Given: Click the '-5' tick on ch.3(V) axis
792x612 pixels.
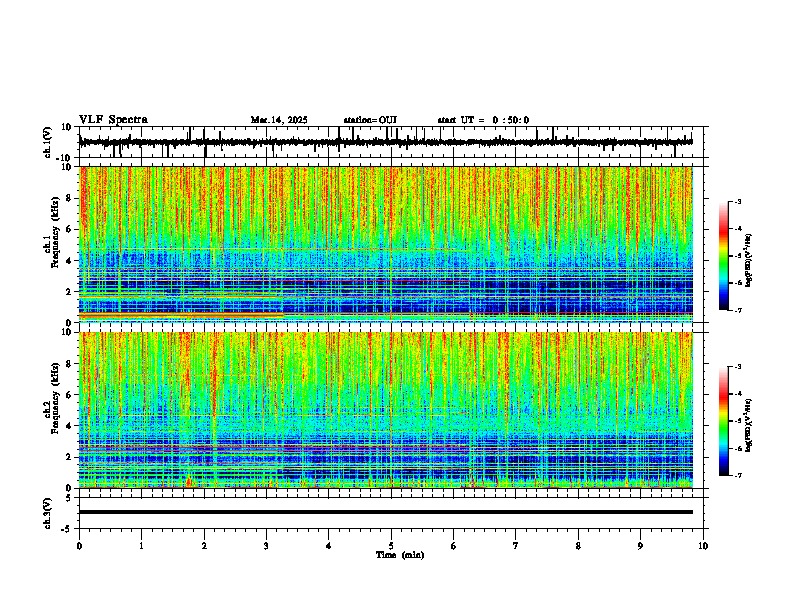Looking at the screenshot, I should (x=67, y=528).
